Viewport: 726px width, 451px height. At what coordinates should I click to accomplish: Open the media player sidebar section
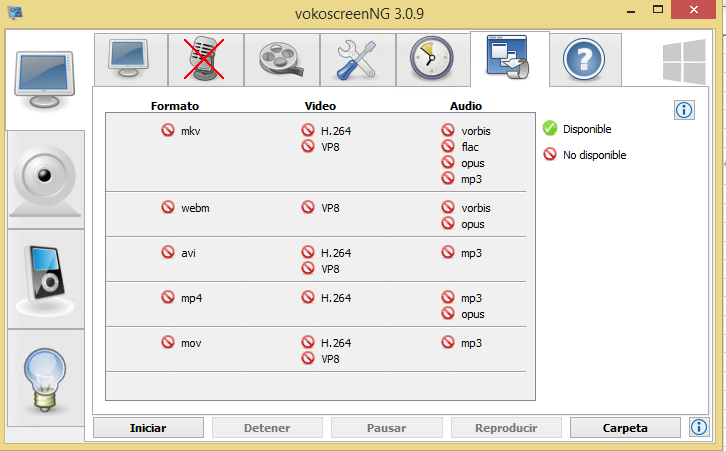click(45, 279)
